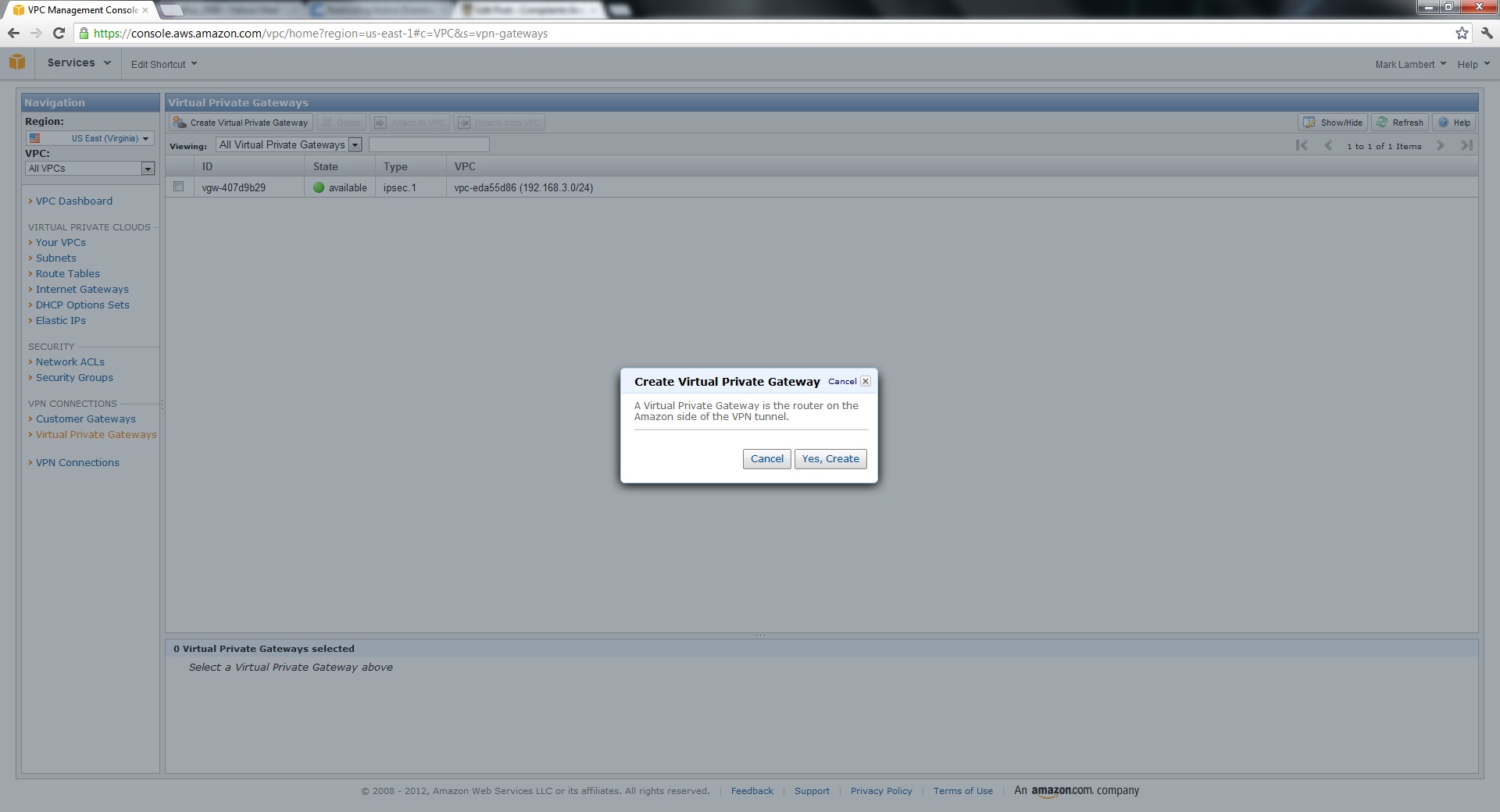Click the Refresh toolbar button

pyautogui.click(x=1400, y=123)
